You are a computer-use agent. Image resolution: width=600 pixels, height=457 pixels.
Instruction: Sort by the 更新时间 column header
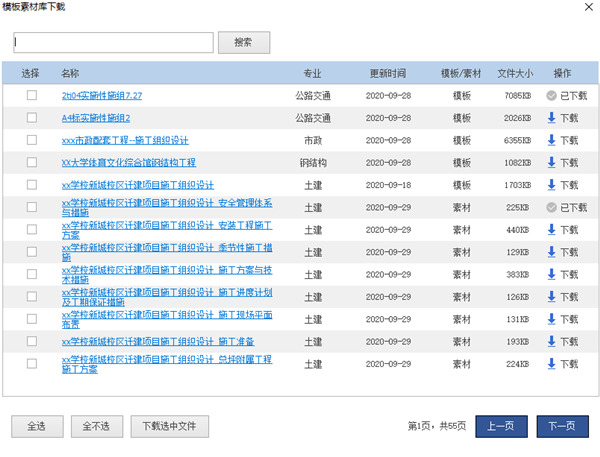[388, 73]
